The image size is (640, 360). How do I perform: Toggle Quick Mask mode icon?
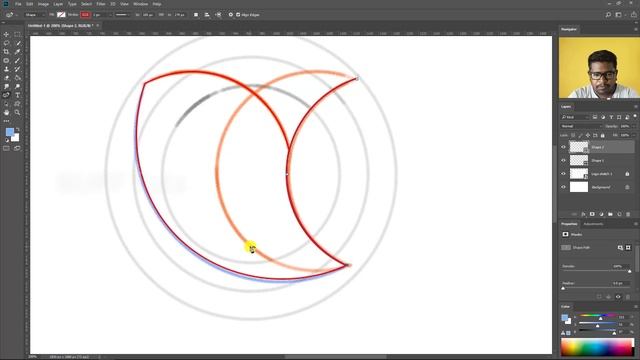(x=6, y=148)
